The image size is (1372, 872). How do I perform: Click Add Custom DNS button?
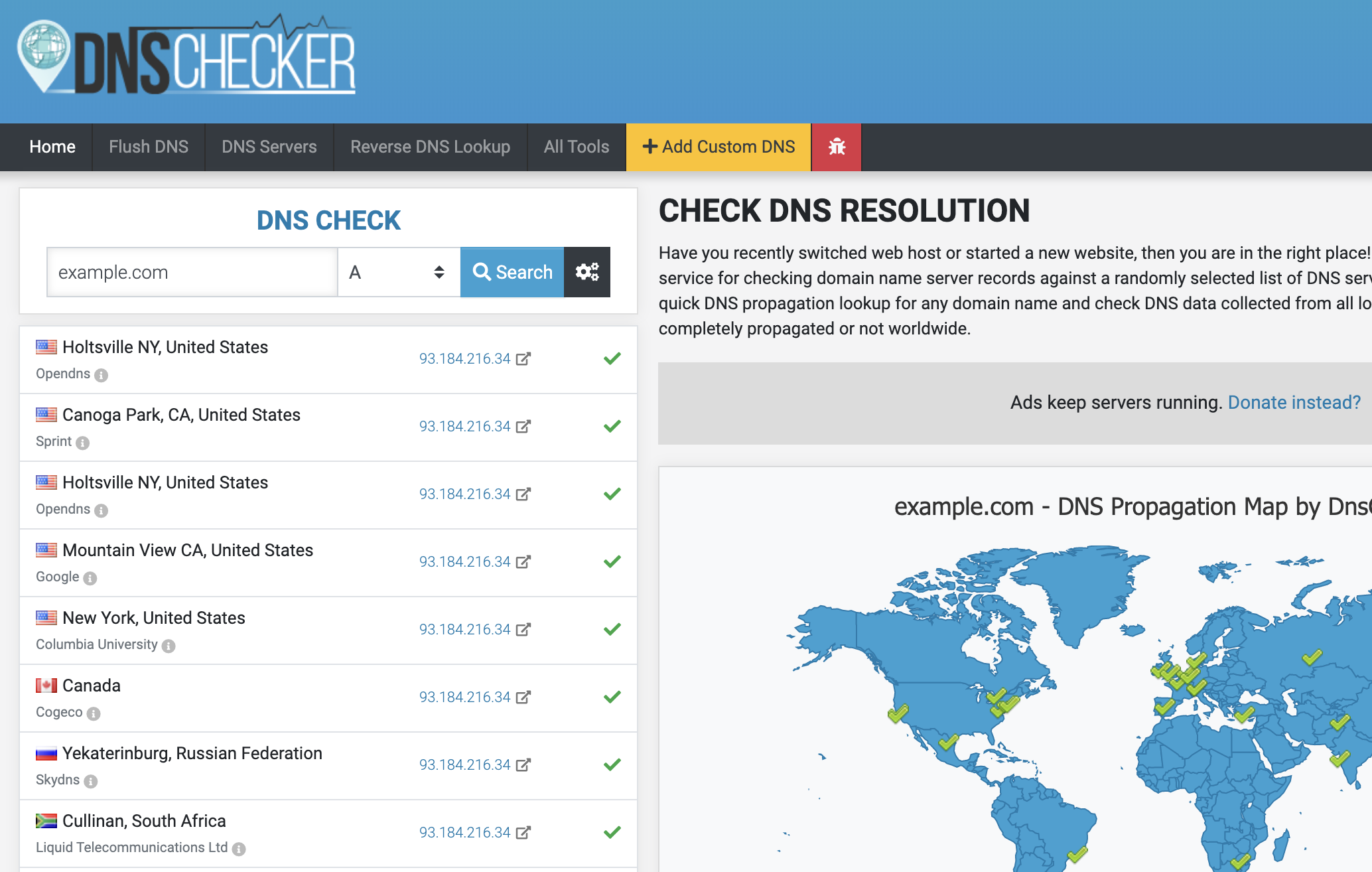719,147
